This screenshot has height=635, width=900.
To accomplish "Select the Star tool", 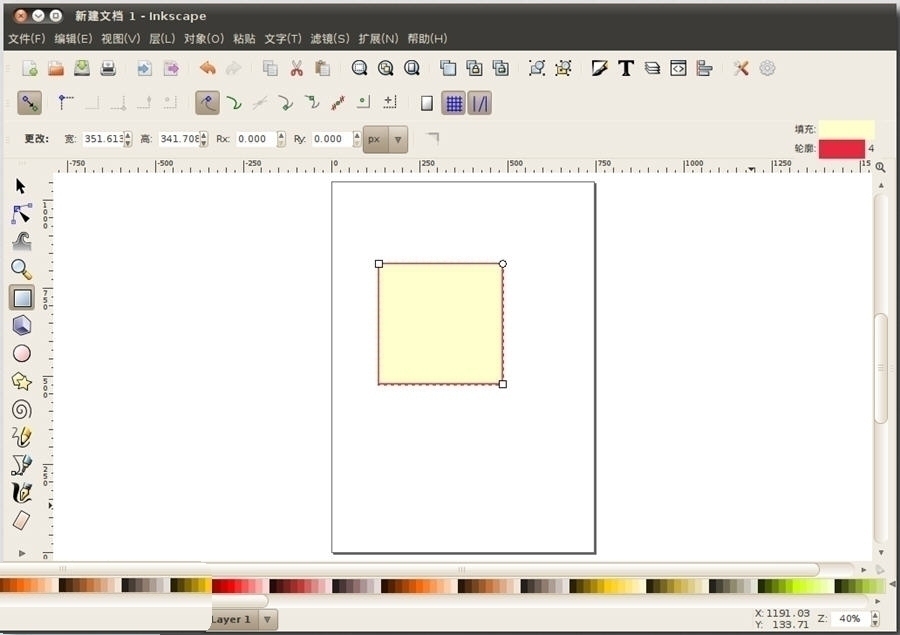I will tap(18, 380).
